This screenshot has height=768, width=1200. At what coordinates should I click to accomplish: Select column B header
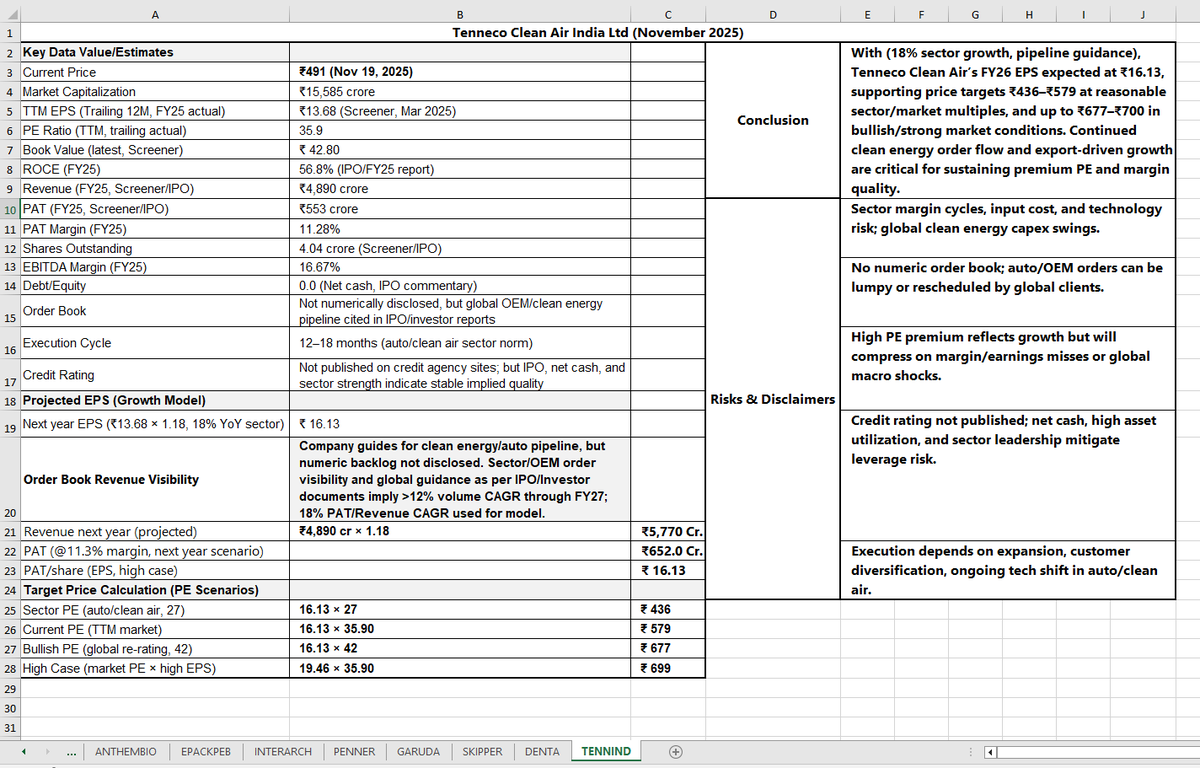(459, 14)
